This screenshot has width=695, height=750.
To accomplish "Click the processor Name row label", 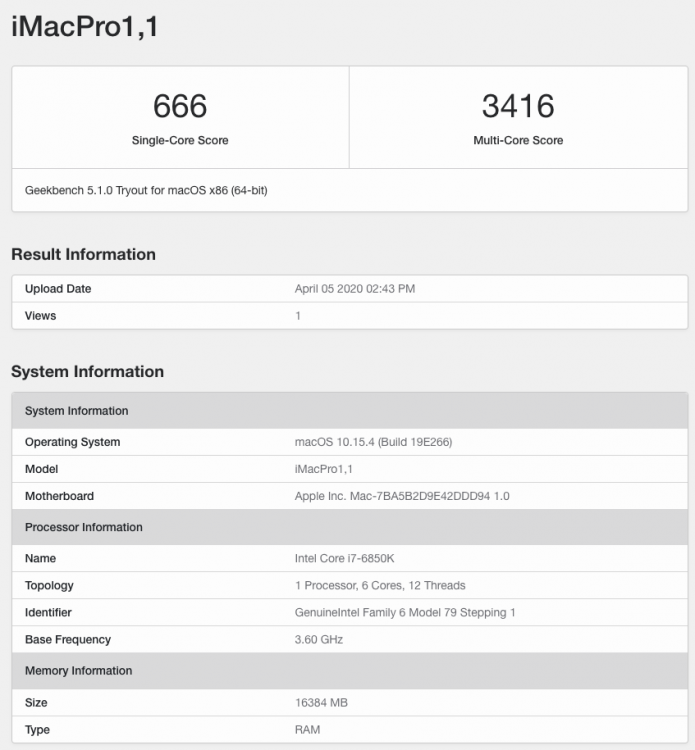I will [x=40, y=558].
